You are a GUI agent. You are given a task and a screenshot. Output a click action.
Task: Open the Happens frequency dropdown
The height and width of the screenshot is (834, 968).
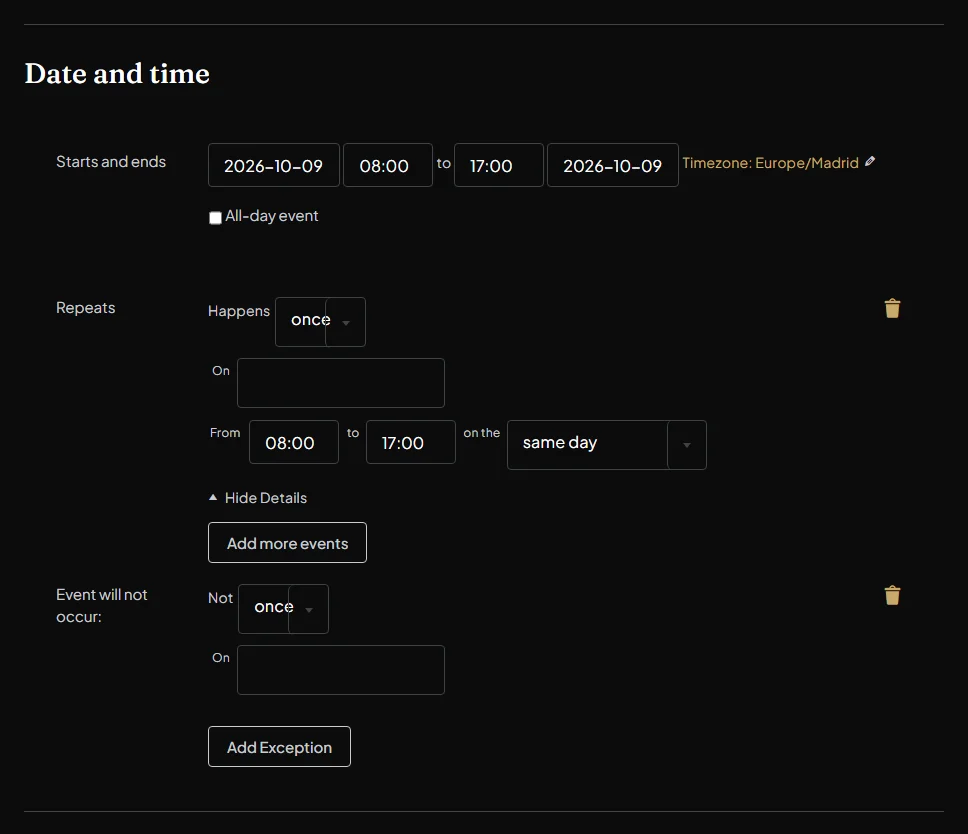coord(320,322)
